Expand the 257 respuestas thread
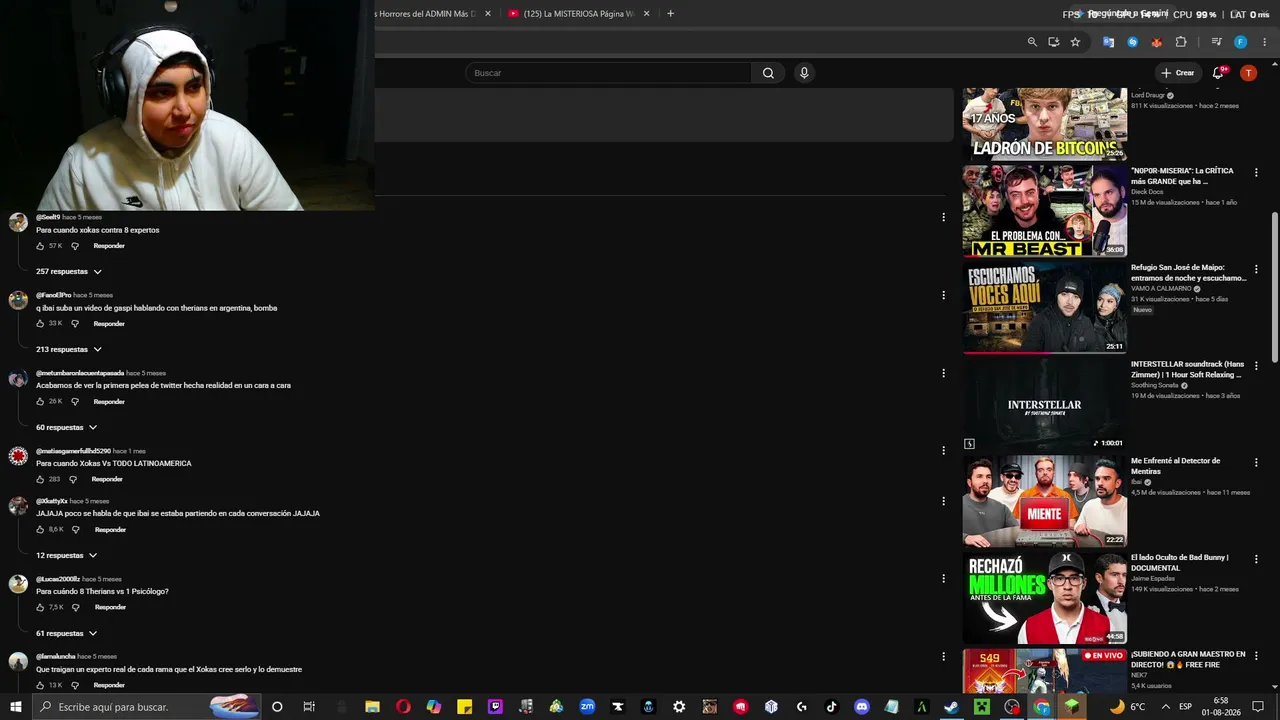The height and width of the screenshot is (720, 1280). point(69,272)
